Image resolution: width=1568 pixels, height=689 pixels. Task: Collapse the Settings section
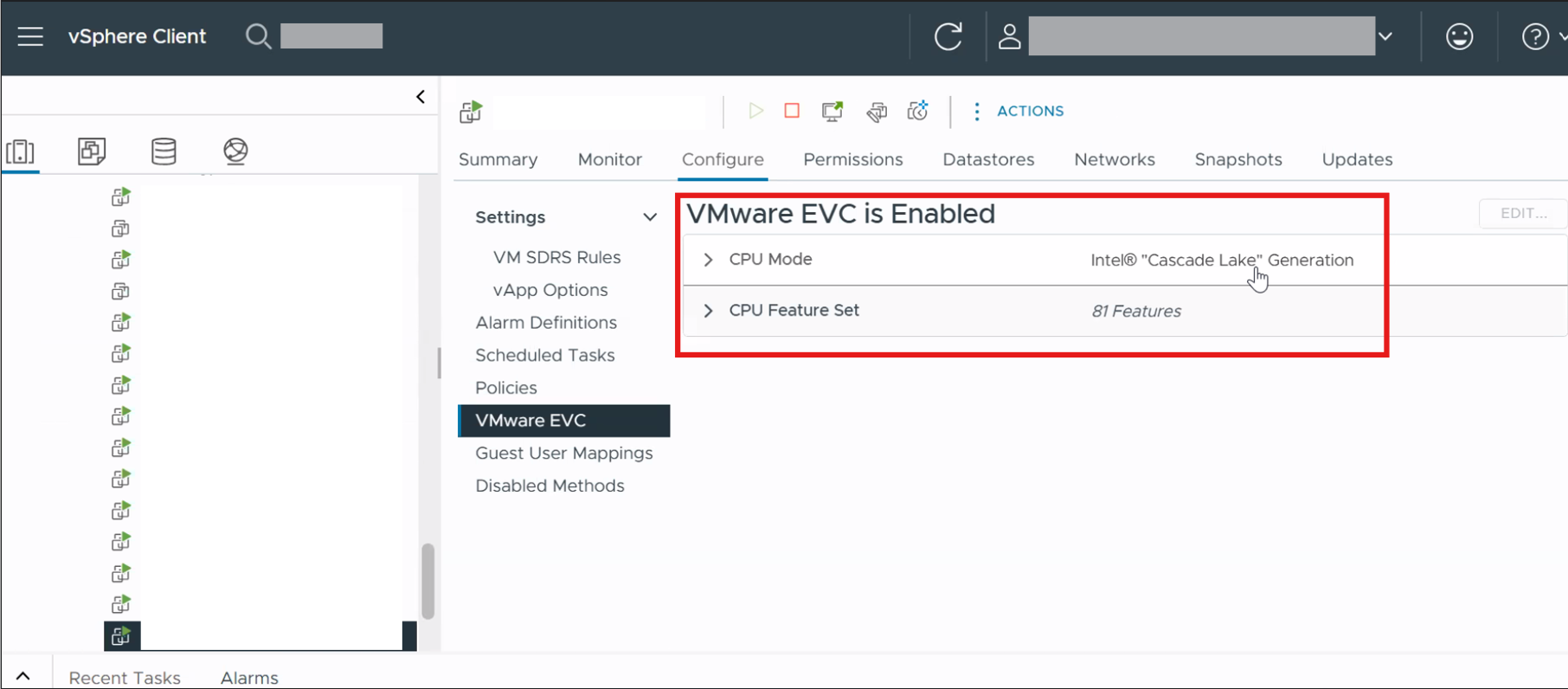(650, 217)
